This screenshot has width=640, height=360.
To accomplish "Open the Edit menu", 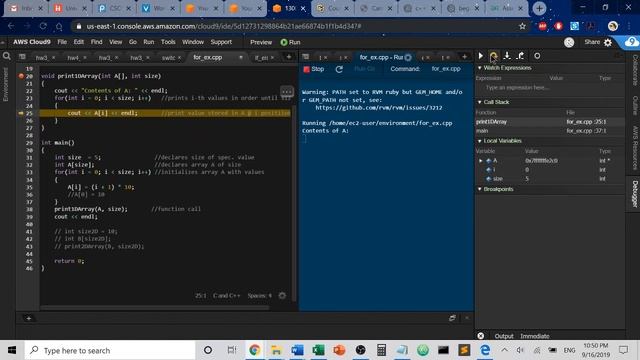I will [x=79, y=42].
